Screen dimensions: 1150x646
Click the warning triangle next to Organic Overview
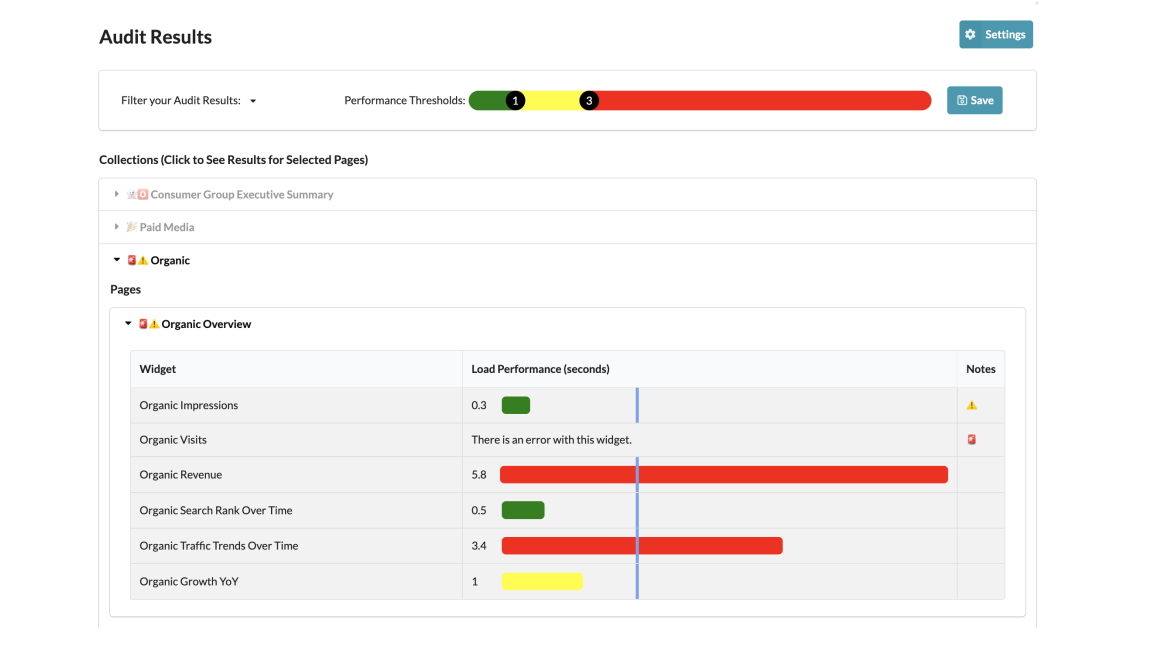point(155,325)
